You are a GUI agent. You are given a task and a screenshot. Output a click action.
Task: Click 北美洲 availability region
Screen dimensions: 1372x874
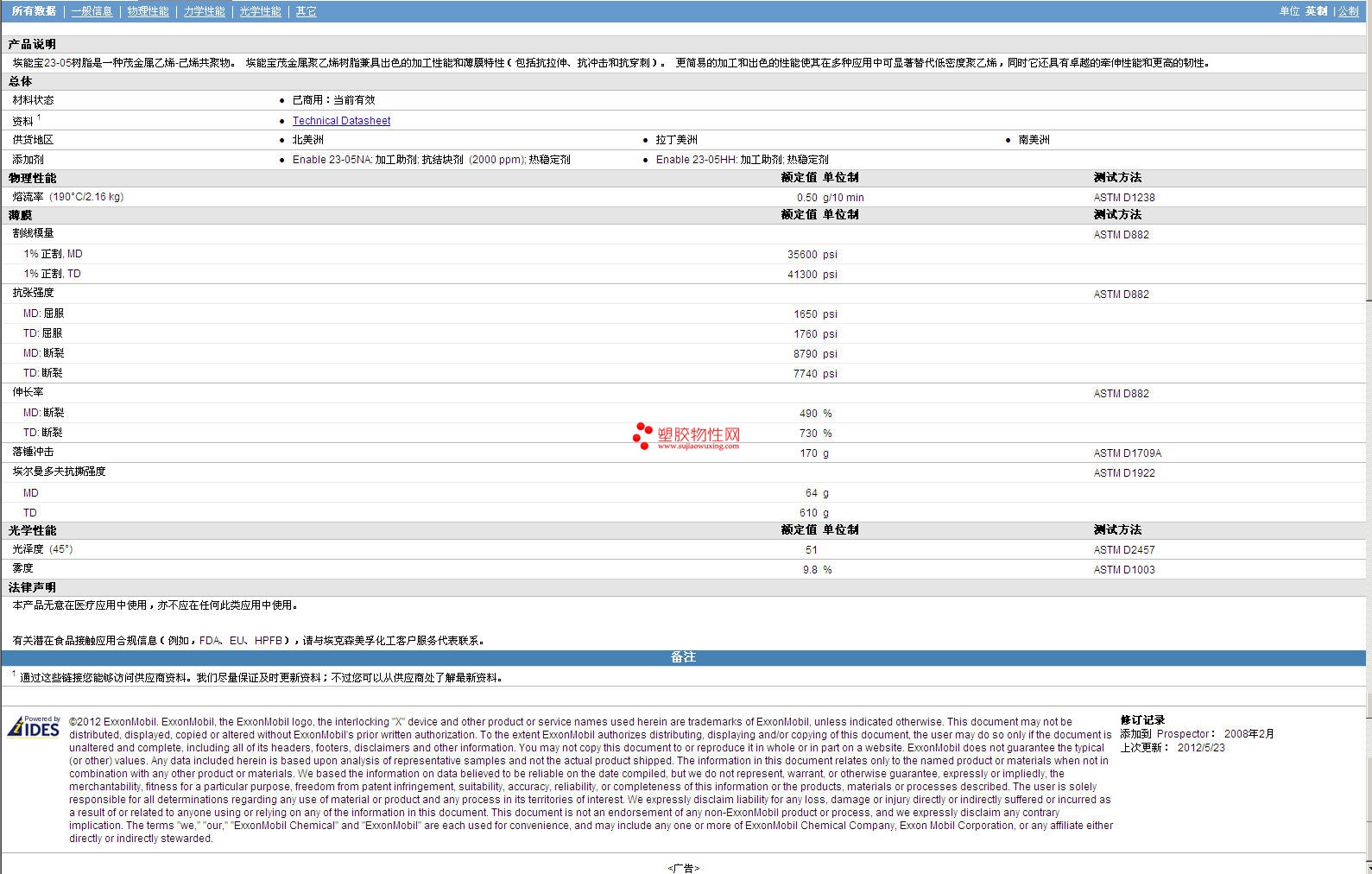click(x=307, y=140)
